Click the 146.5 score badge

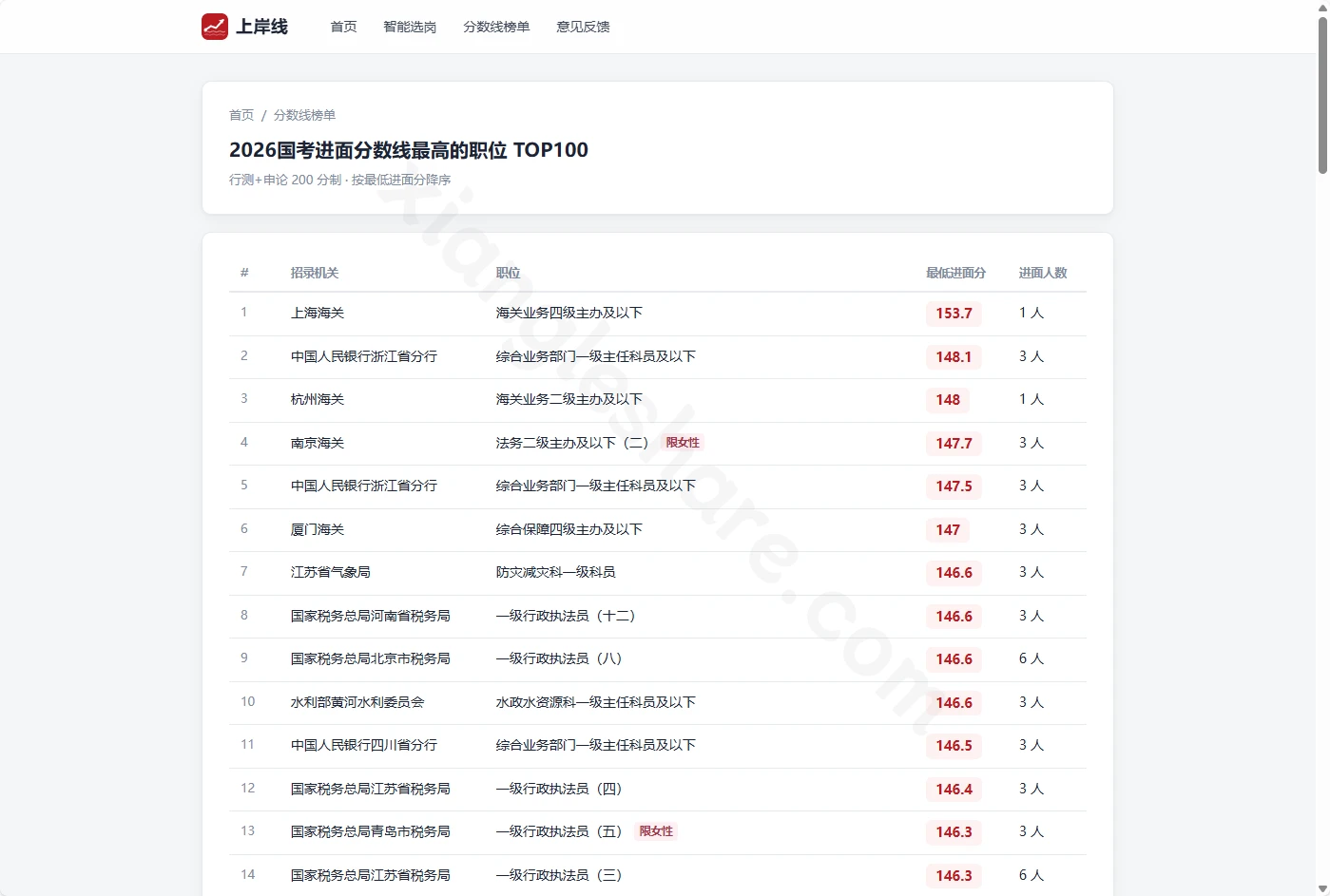(954, 746)
